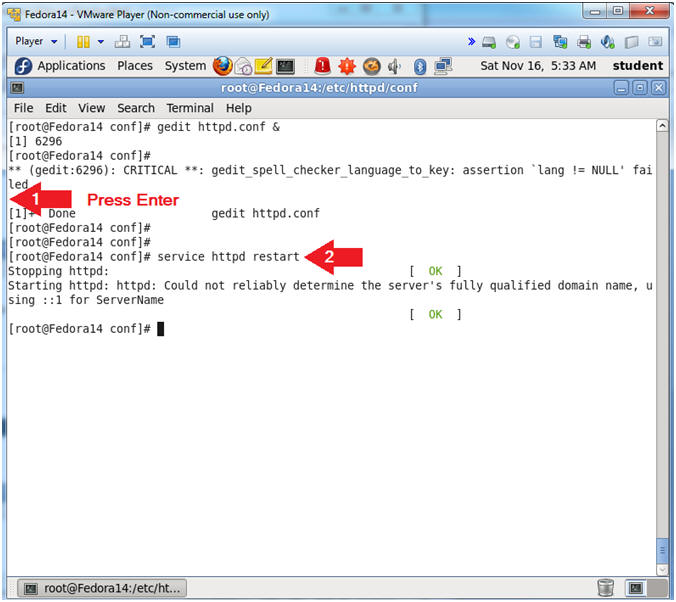Click the Bluetooth panel icon
The image size is (676, 602).
click(x=420, y=66)
